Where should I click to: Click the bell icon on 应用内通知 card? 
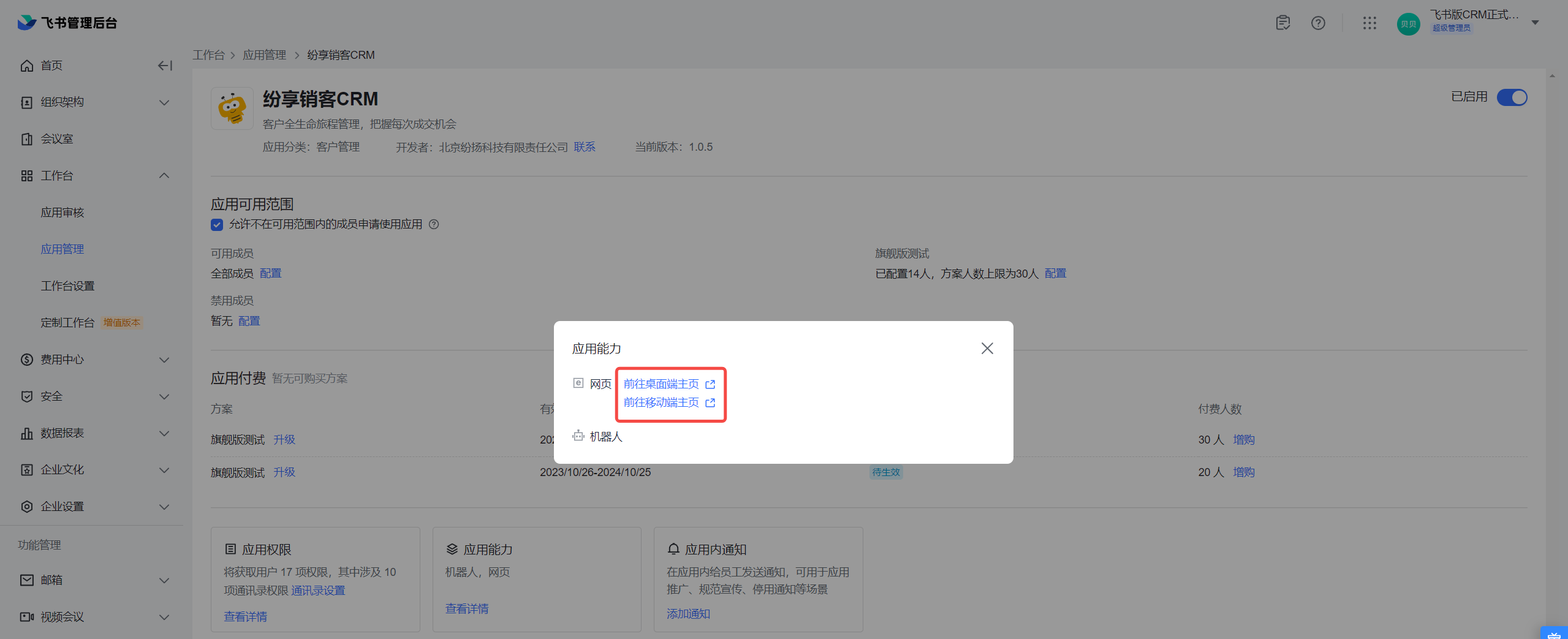[673, 549]
